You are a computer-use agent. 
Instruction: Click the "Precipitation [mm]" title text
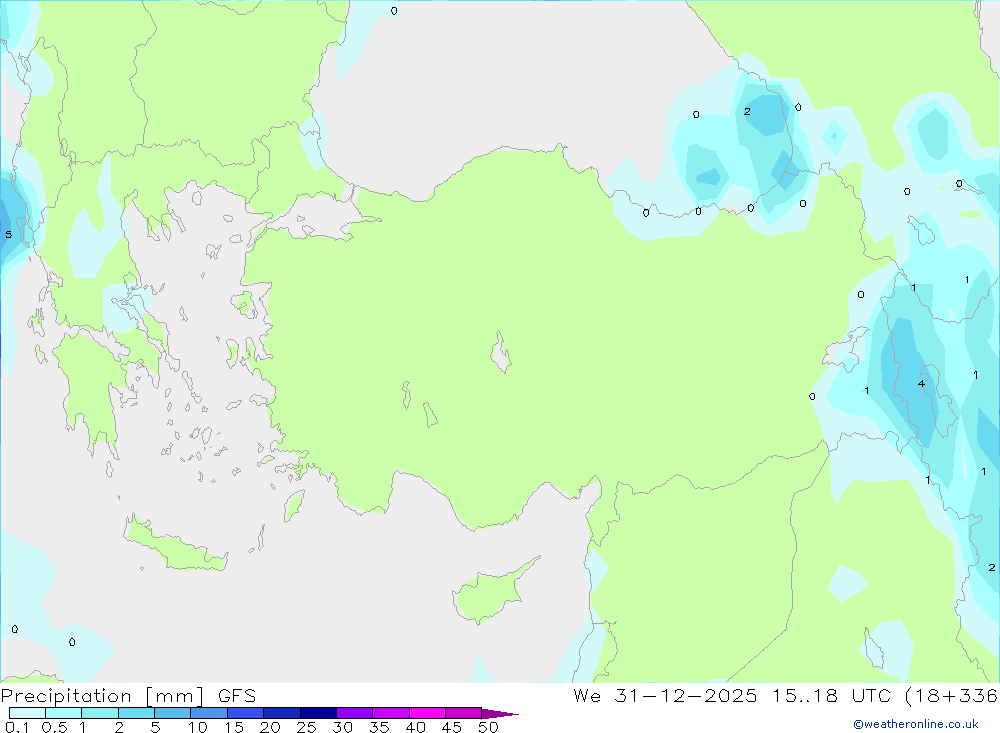[103, 696]
